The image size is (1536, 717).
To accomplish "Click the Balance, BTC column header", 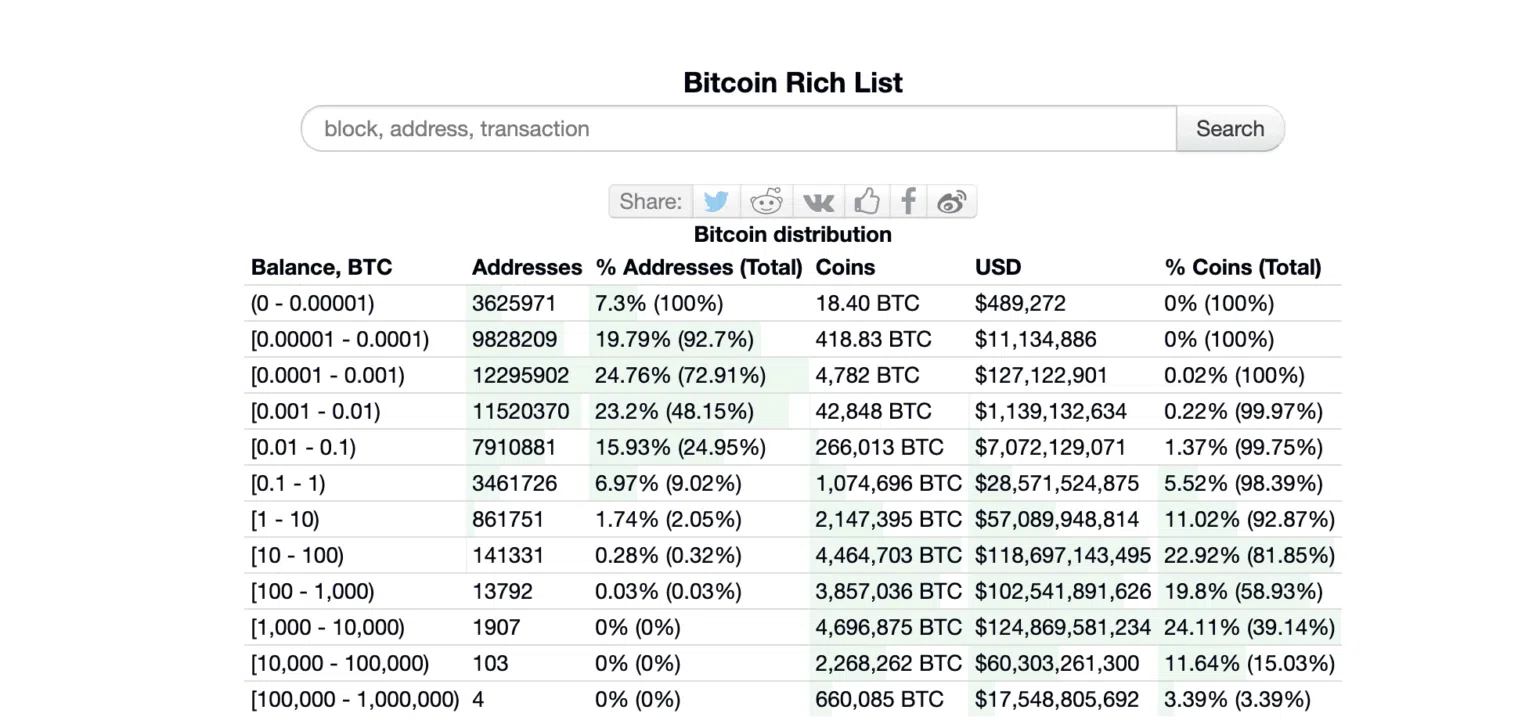I will click(x=322, y=267).
